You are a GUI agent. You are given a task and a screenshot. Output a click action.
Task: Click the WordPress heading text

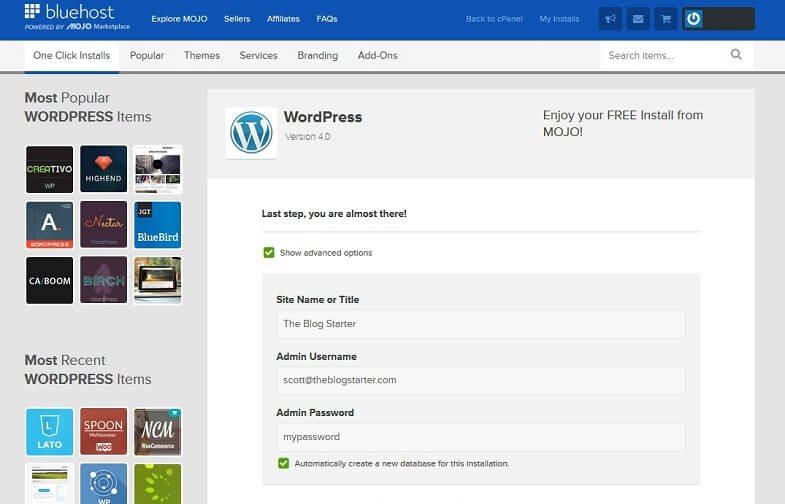pyautogui.click(x=323, y=117)
